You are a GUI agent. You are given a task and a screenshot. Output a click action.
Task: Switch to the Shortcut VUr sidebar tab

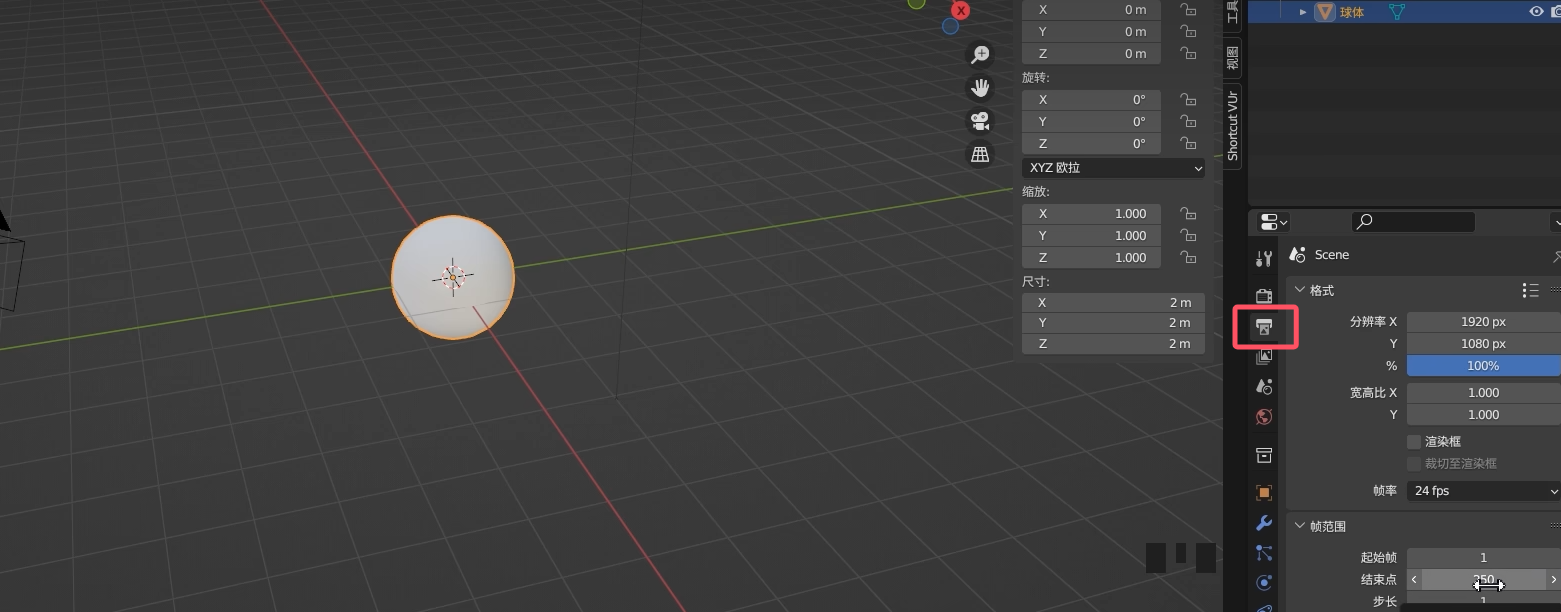pyautogui.click(x=1232, y=125)
